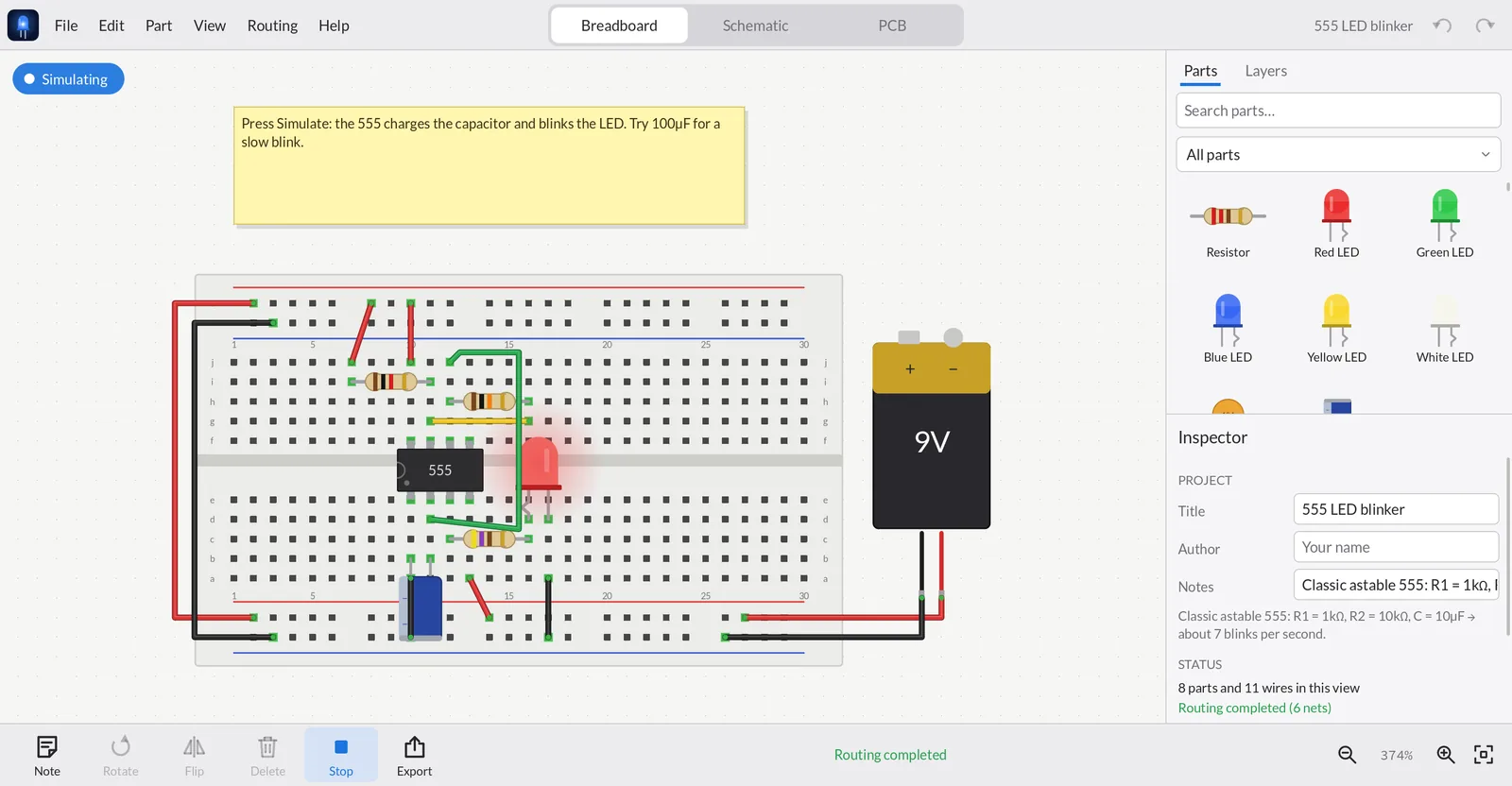Image resolution: width=1512 pixels, height=786 pixels.
Task: Open the File menu
Action: pyautogui.click(x=66, y=26)
